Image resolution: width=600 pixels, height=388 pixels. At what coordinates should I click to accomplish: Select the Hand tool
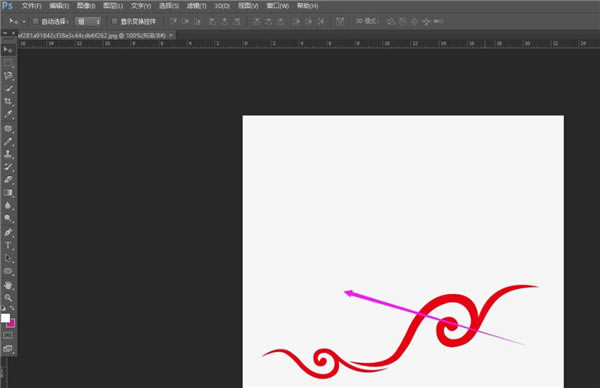tap(8, 285)
